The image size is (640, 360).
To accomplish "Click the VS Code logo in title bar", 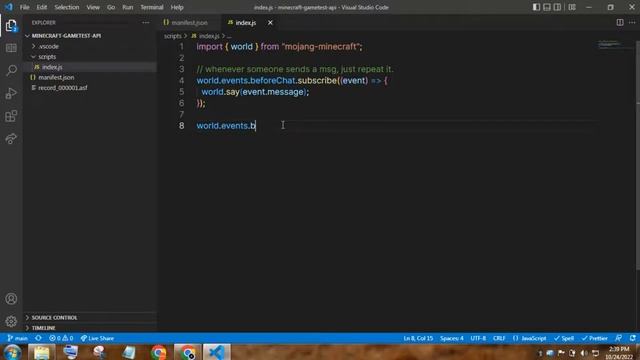I will coord(9,7).
